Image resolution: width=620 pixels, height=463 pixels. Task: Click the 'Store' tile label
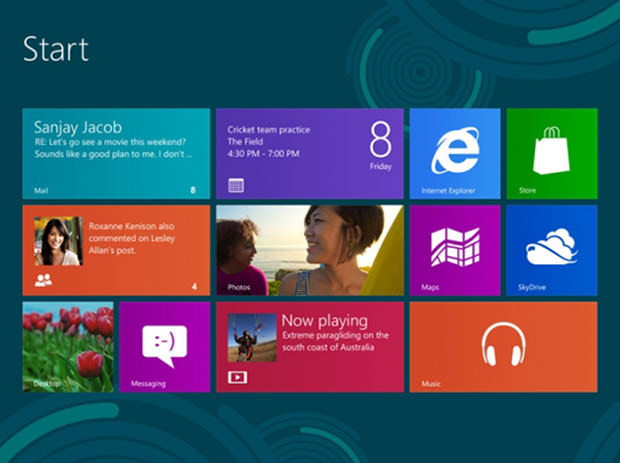coord(527,191)
